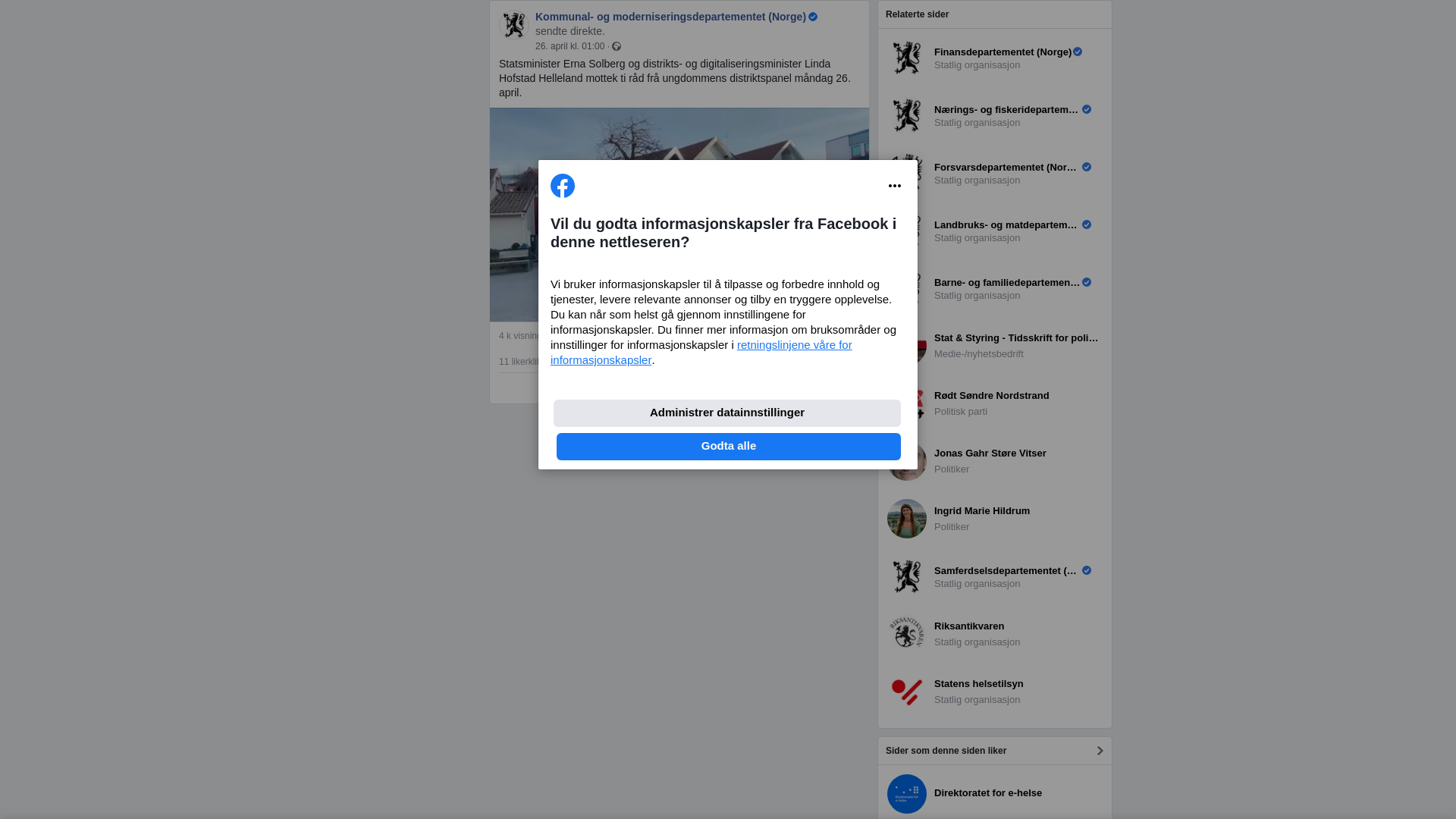Click Samferdselsdepartementet lion crest icon

[907, 576]
